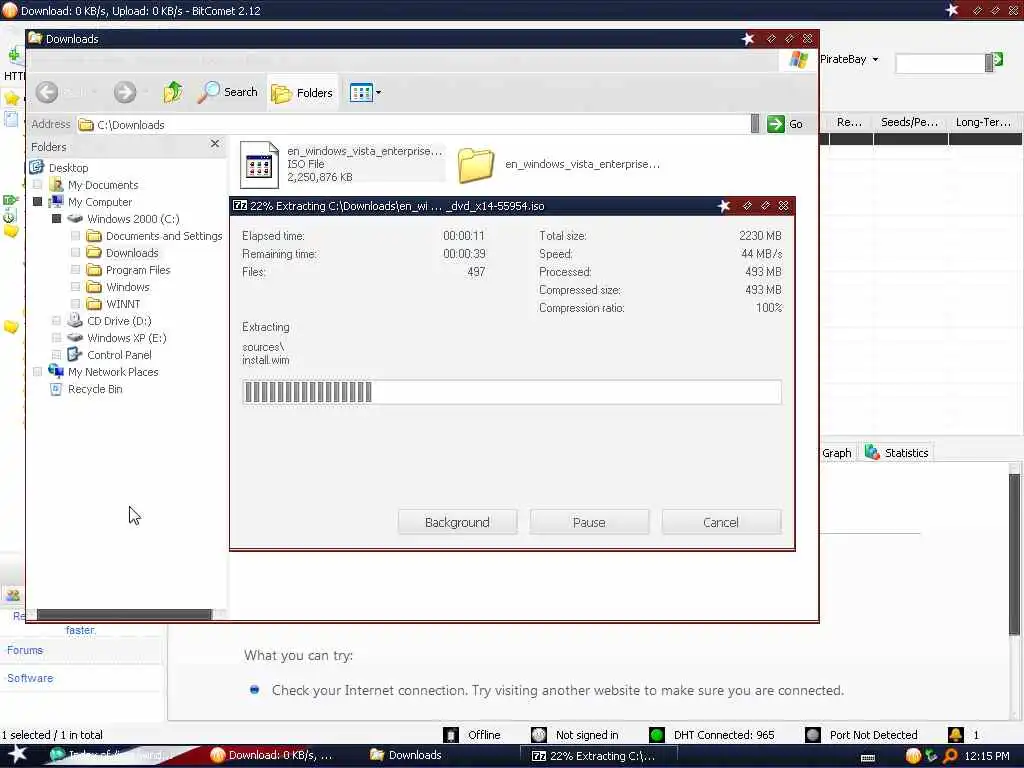This screenshot has width=1024, height=768.
Task: Switch to Downloads taskbar button
Action: pos(406,755)
